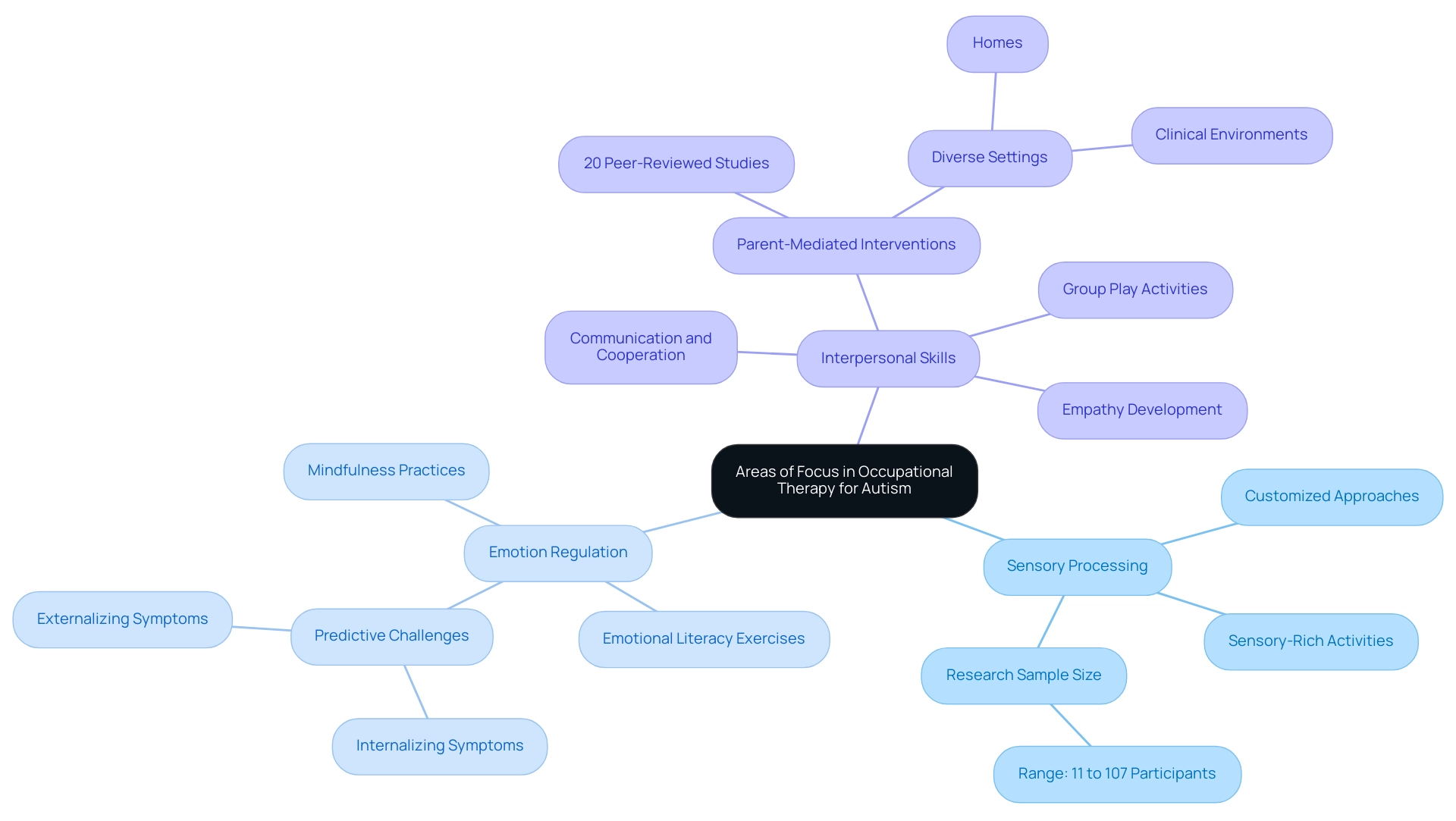Select the 'Interpersonal Skills' node icon
Viewport: 1456px width, 821px height.
889,358
